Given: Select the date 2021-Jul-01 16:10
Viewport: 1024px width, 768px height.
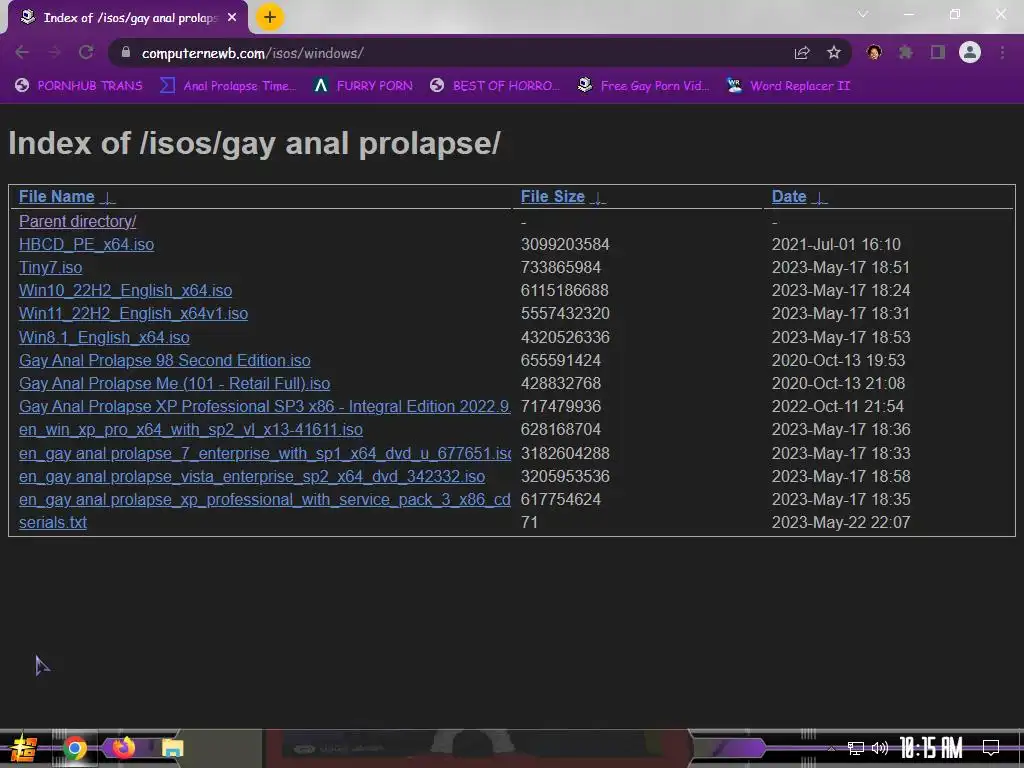Looking at the screenshot, I should pos(836,244).
